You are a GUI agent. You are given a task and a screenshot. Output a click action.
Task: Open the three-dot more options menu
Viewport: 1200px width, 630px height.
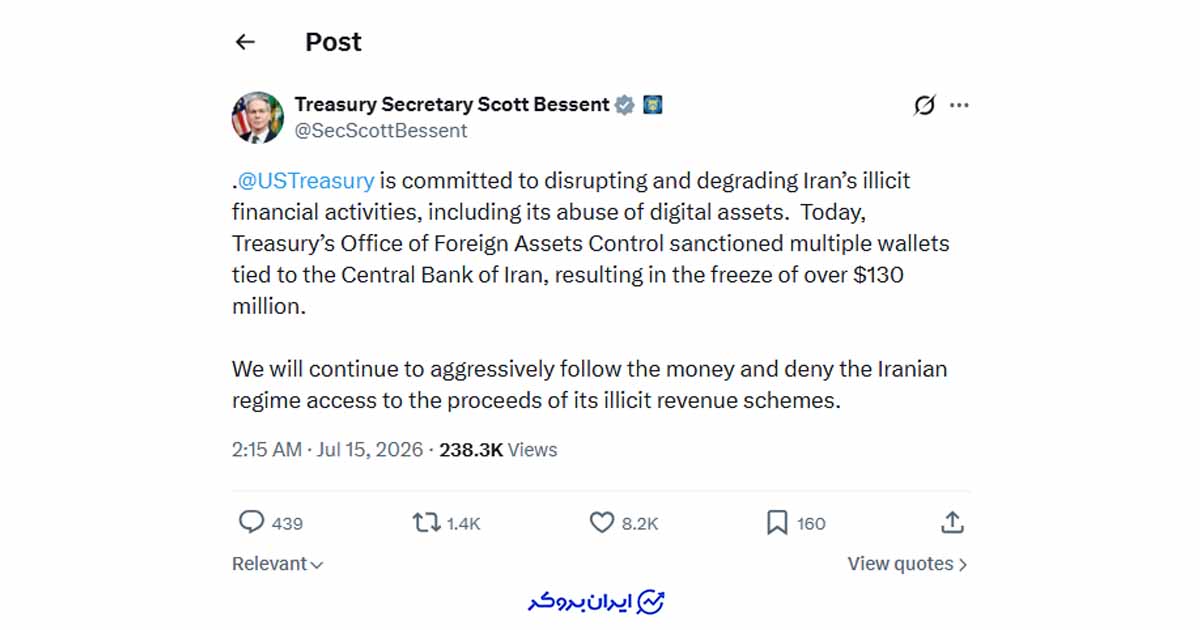959,105
